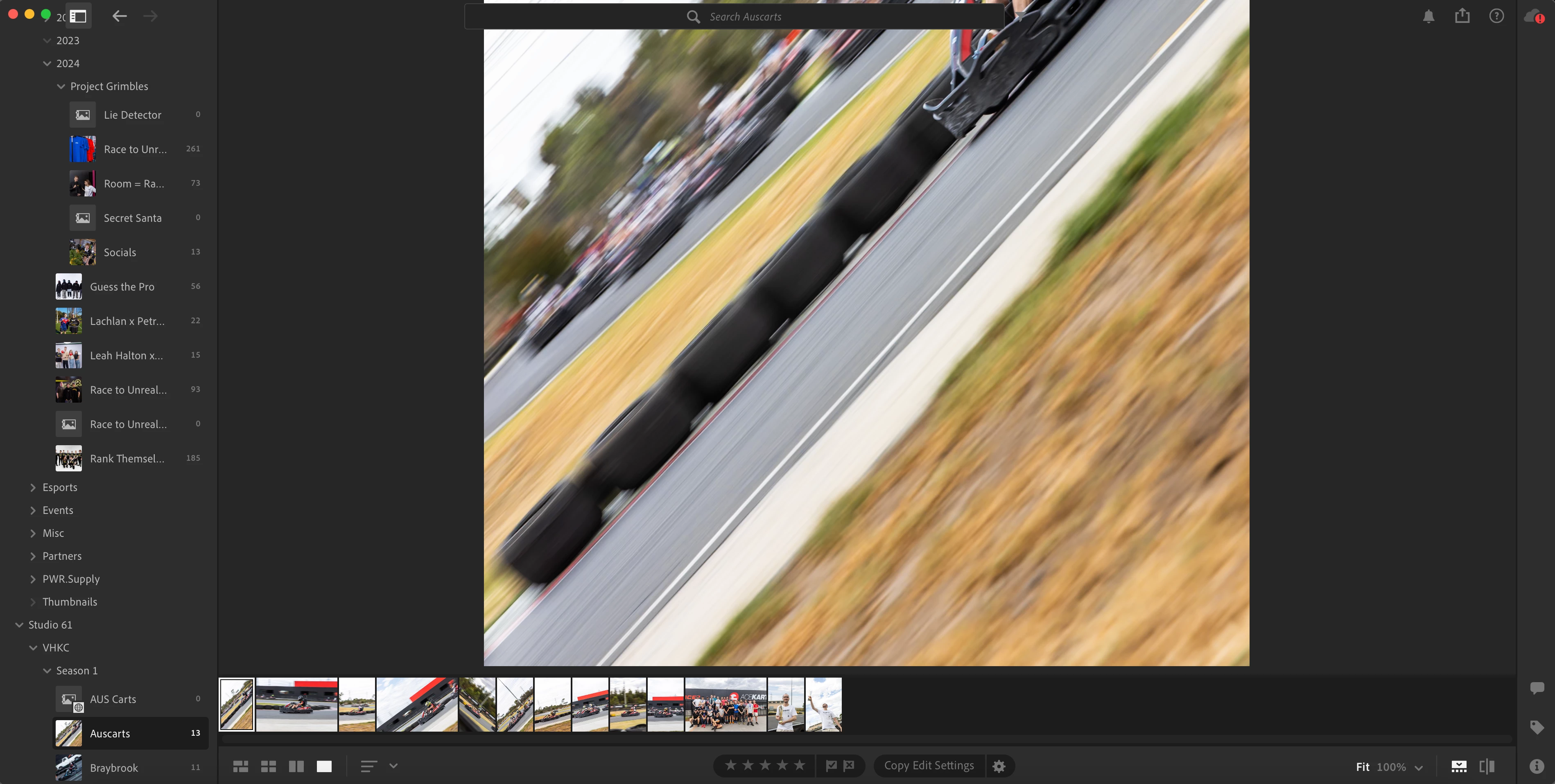Open the info panel icon
This screenshot has width=1555, height=784.
coord(1536,766)
